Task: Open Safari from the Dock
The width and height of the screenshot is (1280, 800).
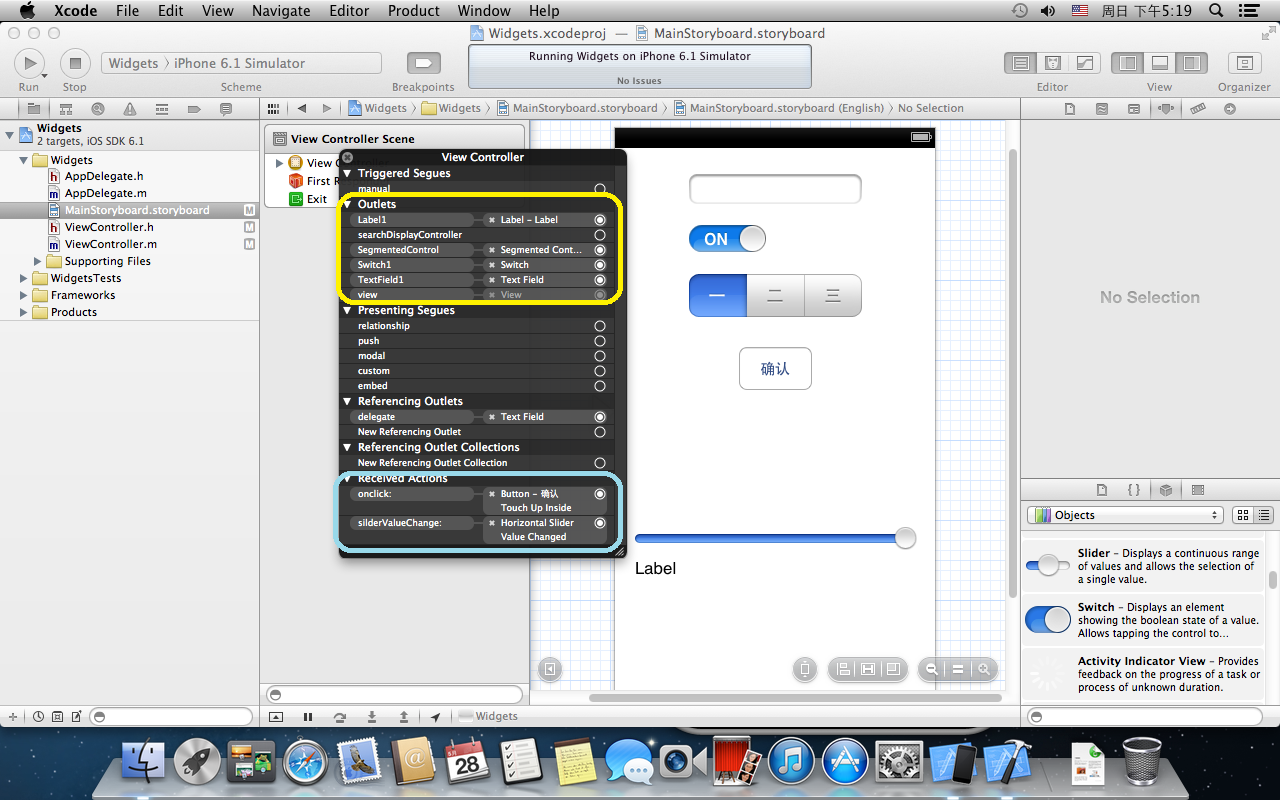Action: click(x=306, y=762)
